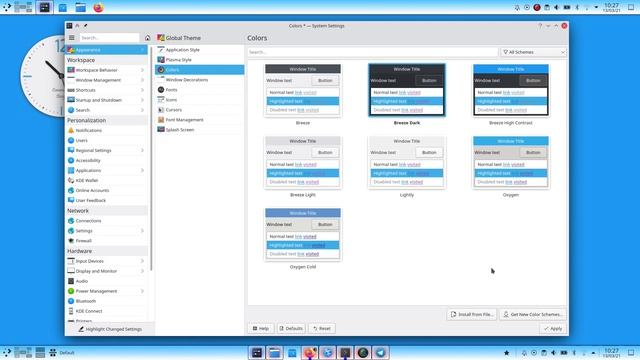640x360 pixels.
Task: Open the hamburger menu in System Settings
Action: pos(72,38)
